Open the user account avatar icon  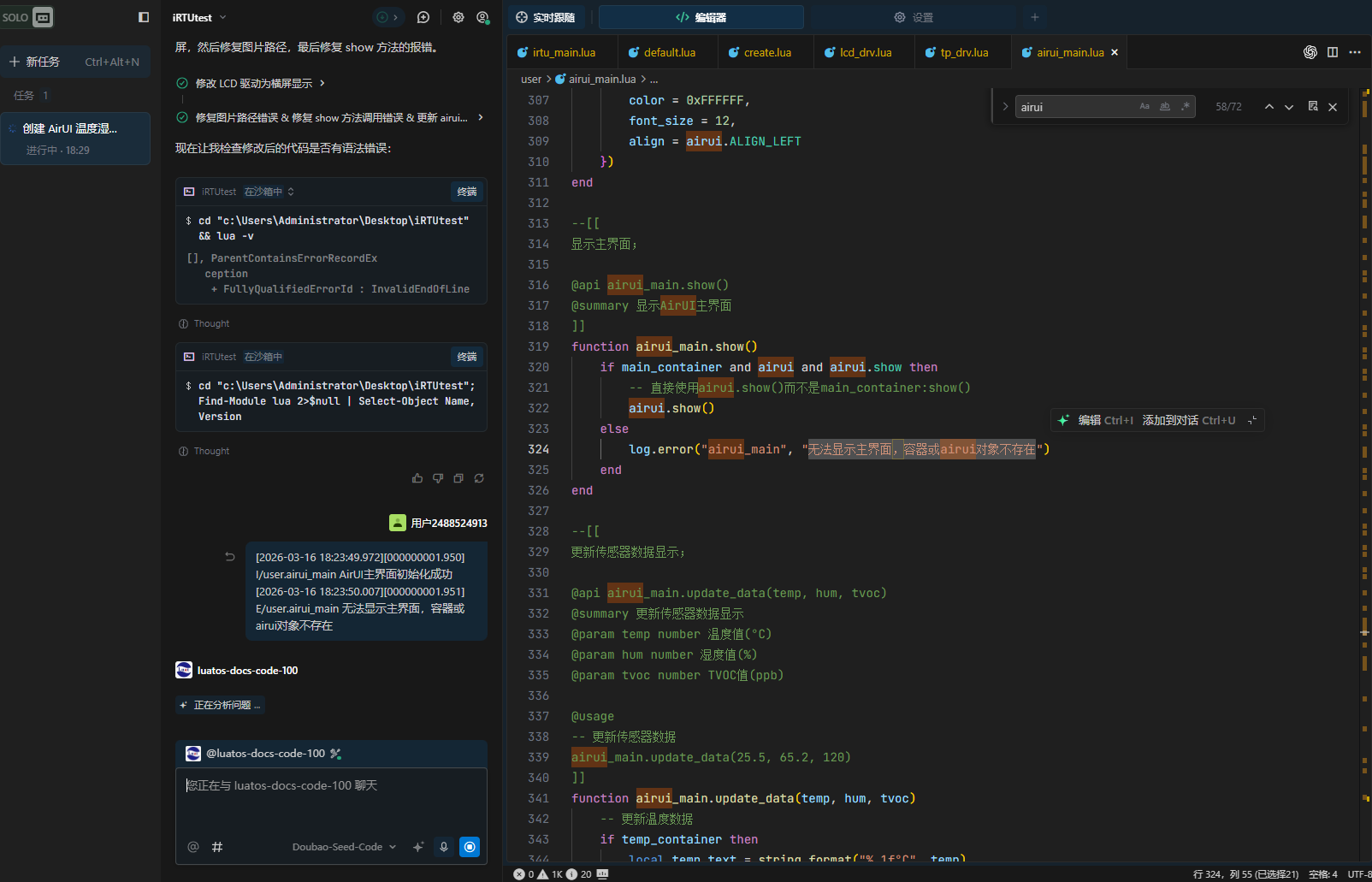point(482,17)
